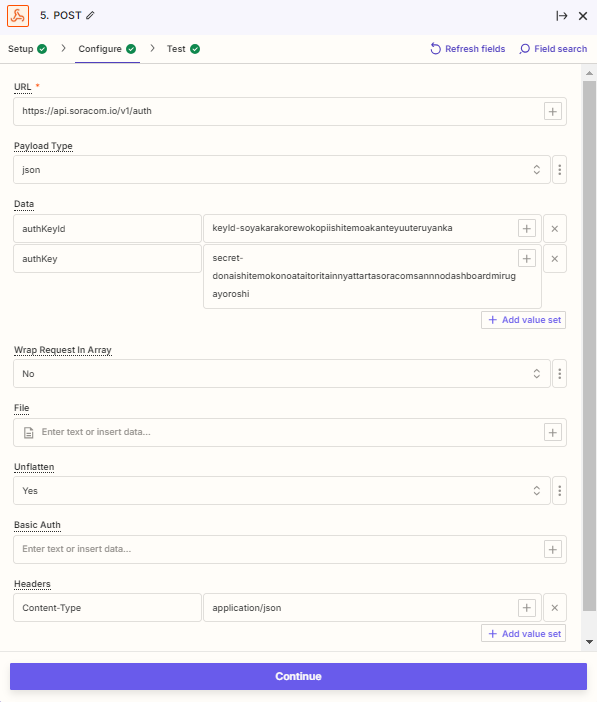The image size is (597, 702).
Task: Expand the Wrap Request In Array dropdown
Action: (x=282, y=373)
